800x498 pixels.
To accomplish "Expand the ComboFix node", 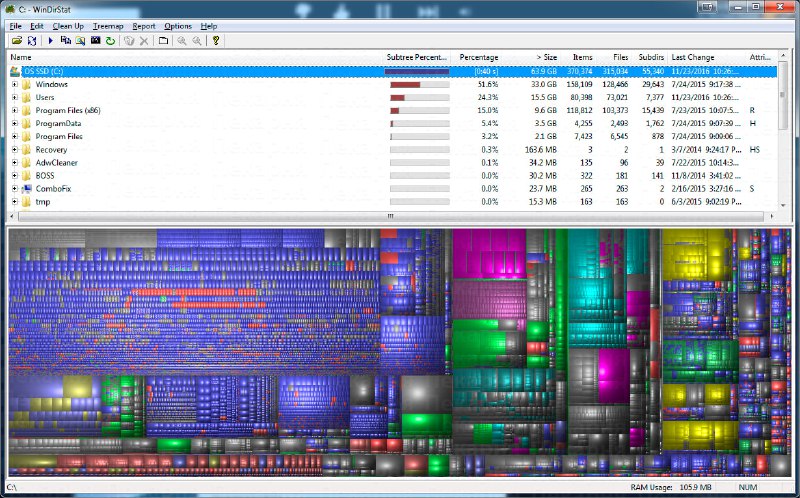I will pyautogui.click(x=15, y=189).
